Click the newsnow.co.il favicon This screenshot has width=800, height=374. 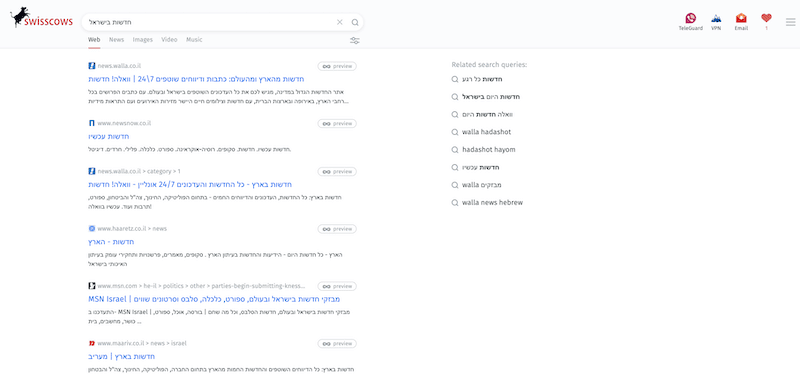(91, 123)
